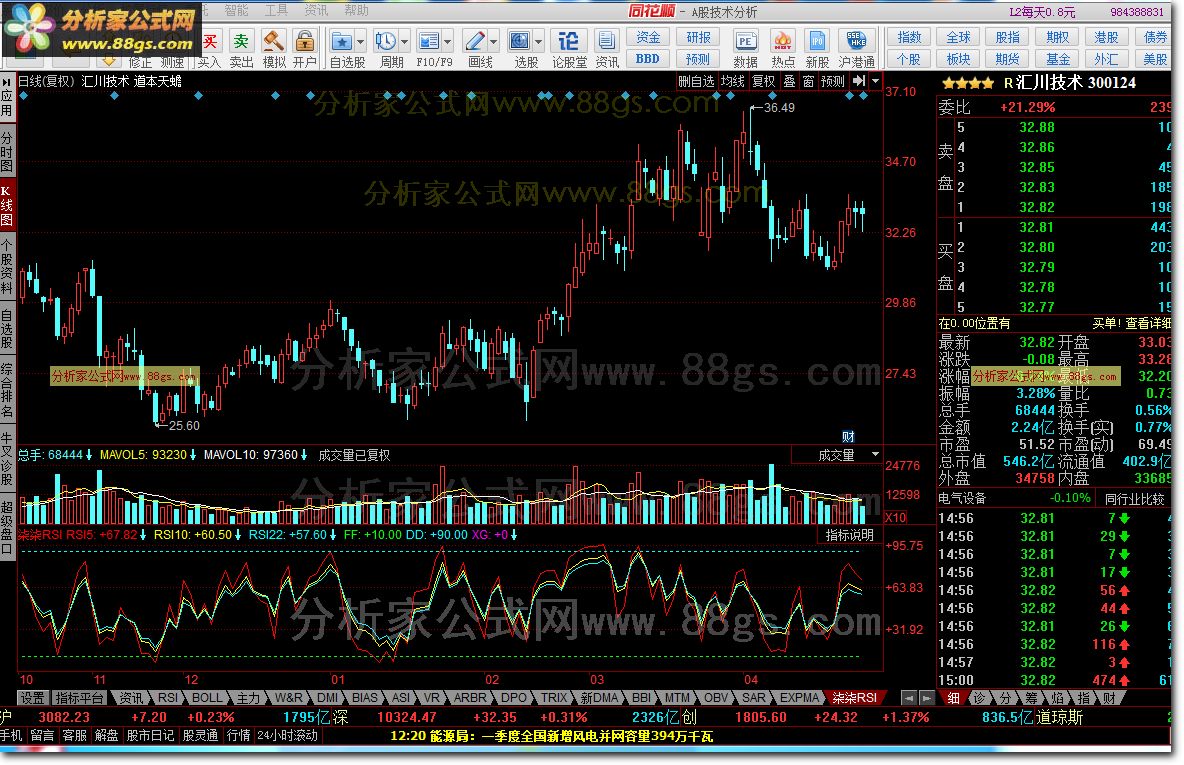Click the 同行业比较 industry comparison link
The width and height of the screenshot is (1184, 765).
pos(1134,498)
